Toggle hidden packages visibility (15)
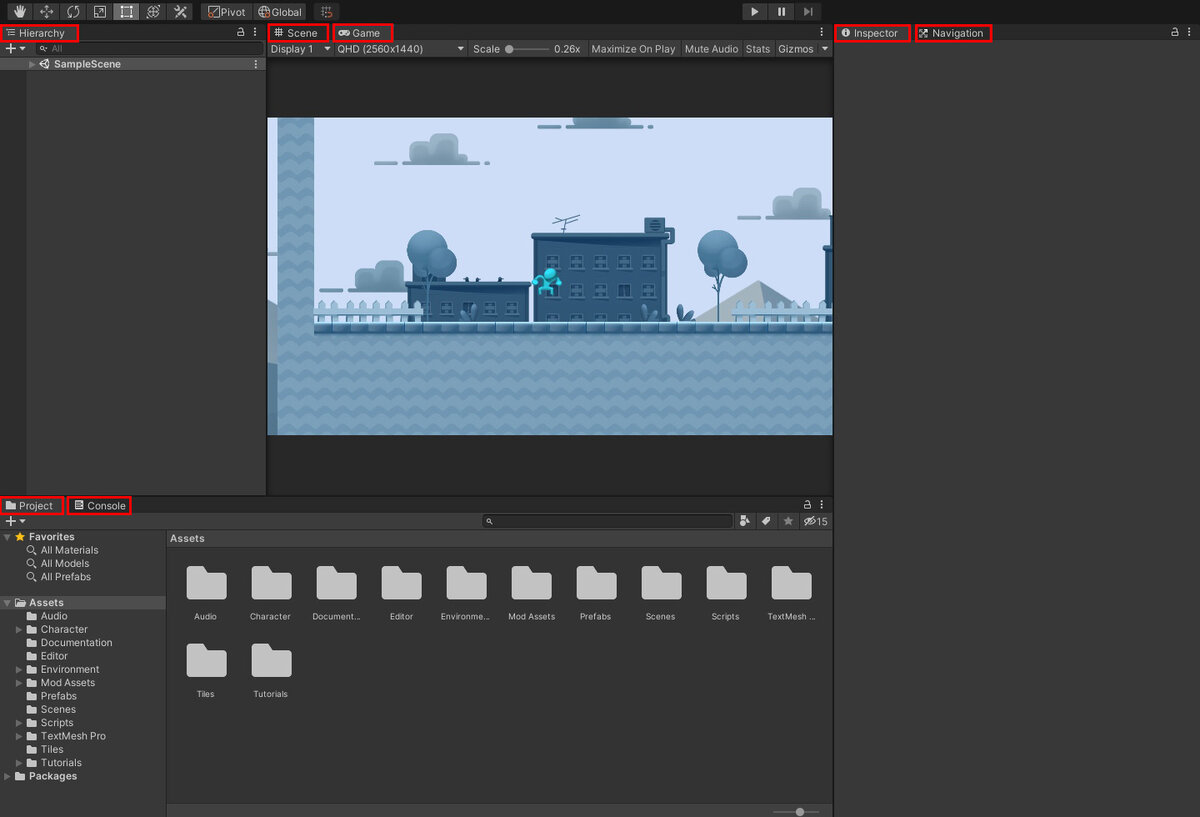1200x817 pixels. pyautogui.click(x=816, y=521)
